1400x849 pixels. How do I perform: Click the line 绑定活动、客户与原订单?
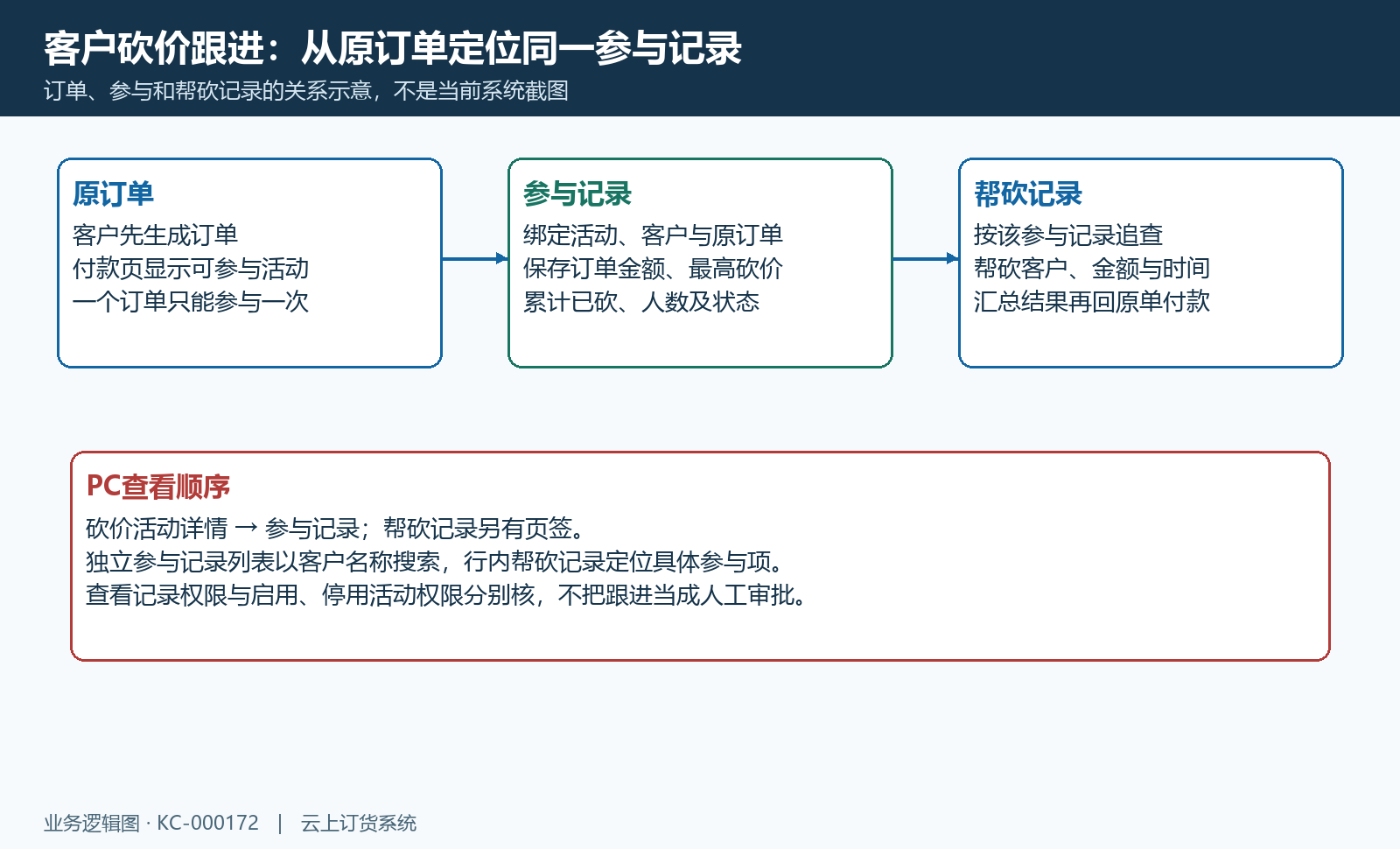point(653,235)
